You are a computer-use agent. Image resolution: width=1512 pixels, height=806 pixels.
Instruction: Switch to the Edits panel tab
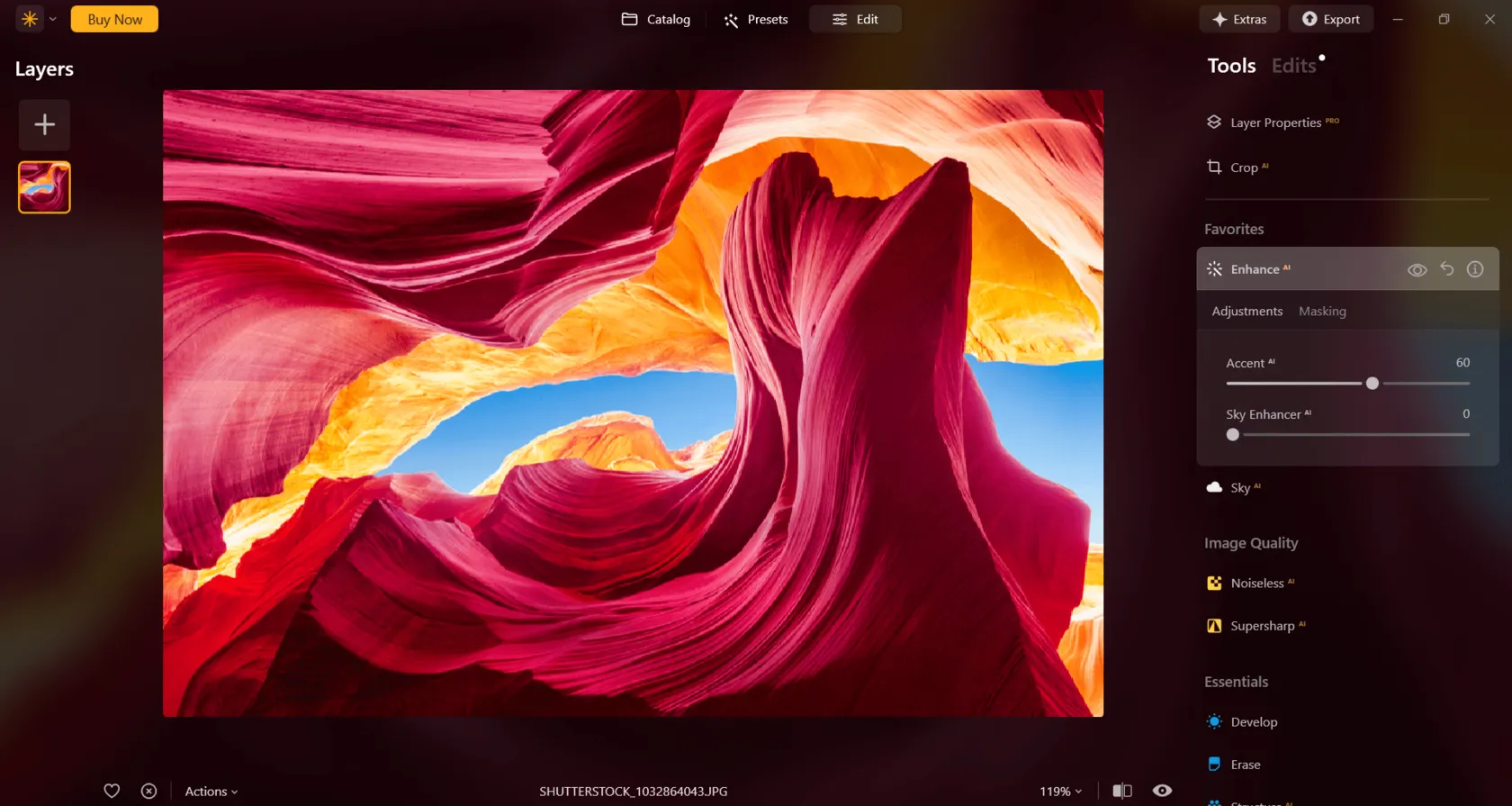click(x=1293, y=66)
